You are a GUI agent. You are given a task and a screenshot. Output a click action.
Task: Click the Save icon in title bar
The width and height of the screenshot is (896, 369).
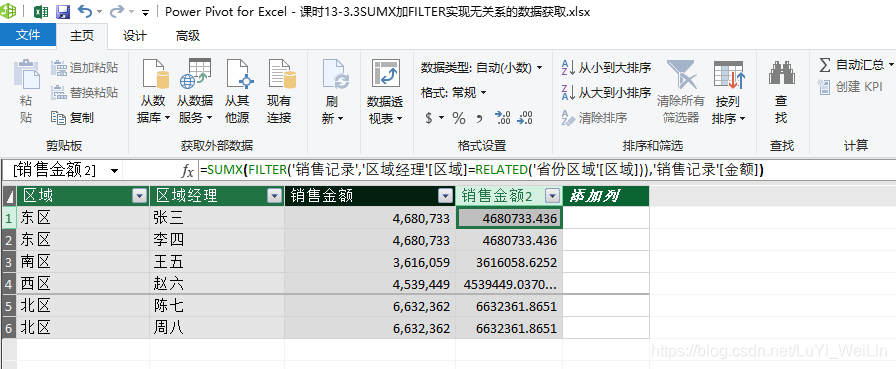pyautogui.click(x=62, y=11)
